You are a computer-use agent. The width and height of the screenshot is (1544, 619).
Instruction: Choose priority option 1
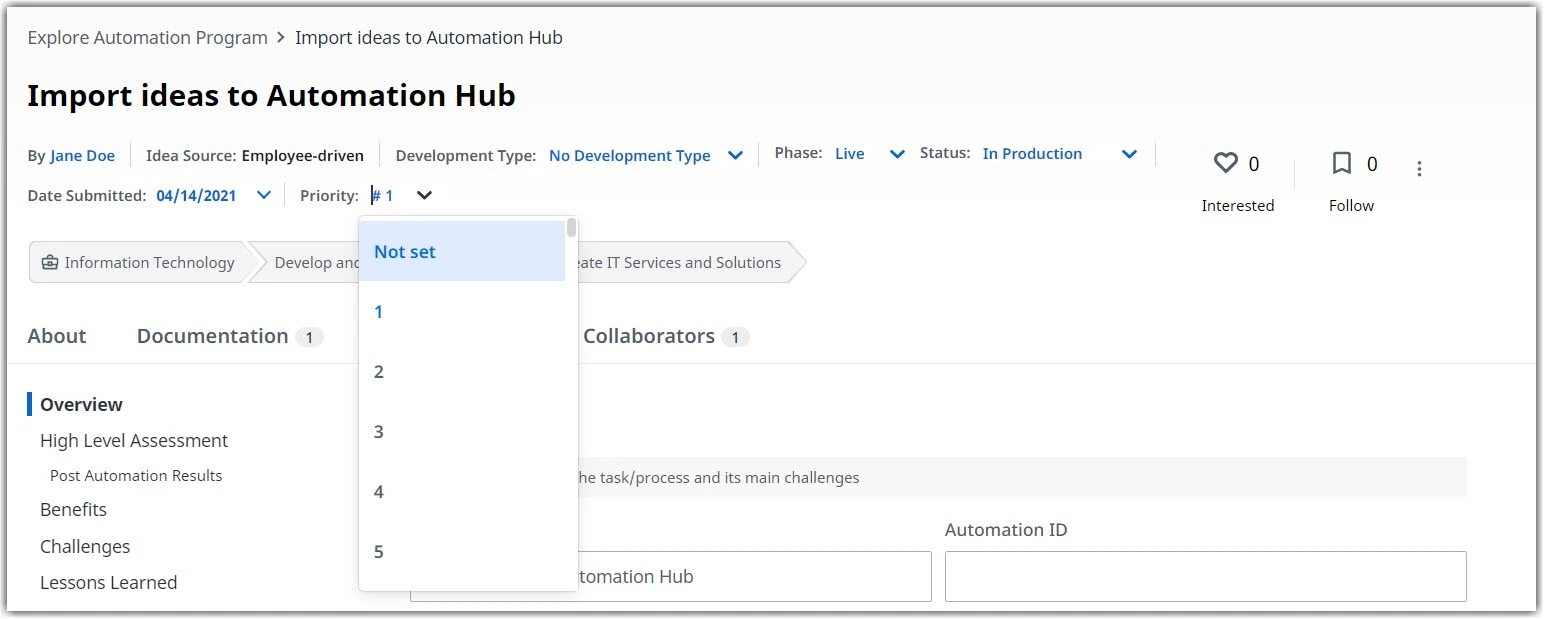(x=462, y=312)
